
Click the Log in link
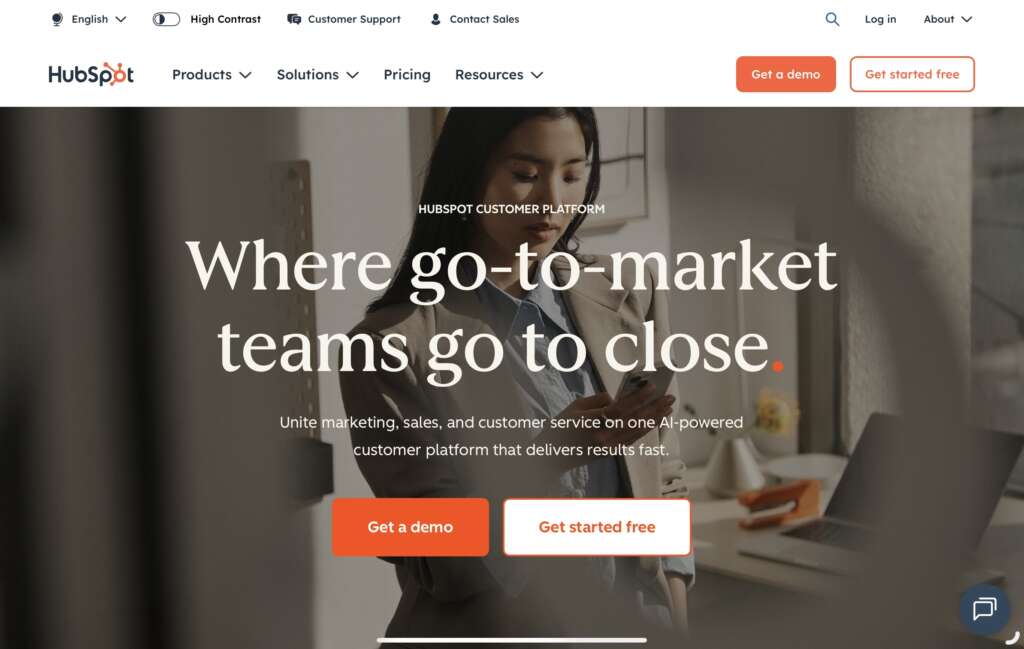(x=880, y=19)
